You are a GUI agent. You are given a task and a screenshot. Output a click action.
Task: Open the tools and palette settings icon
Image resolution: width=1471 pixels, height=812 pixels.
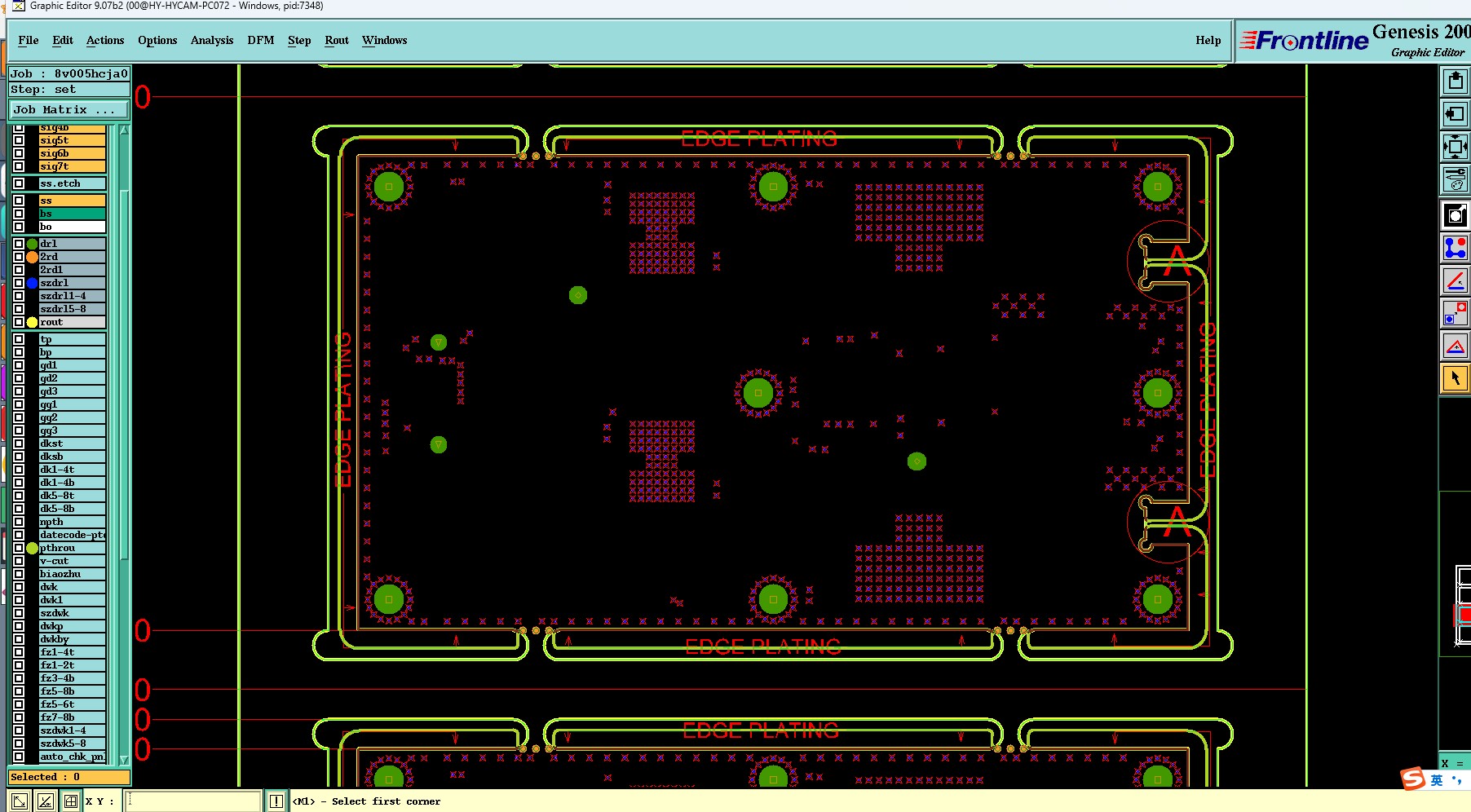[1455, 179]
